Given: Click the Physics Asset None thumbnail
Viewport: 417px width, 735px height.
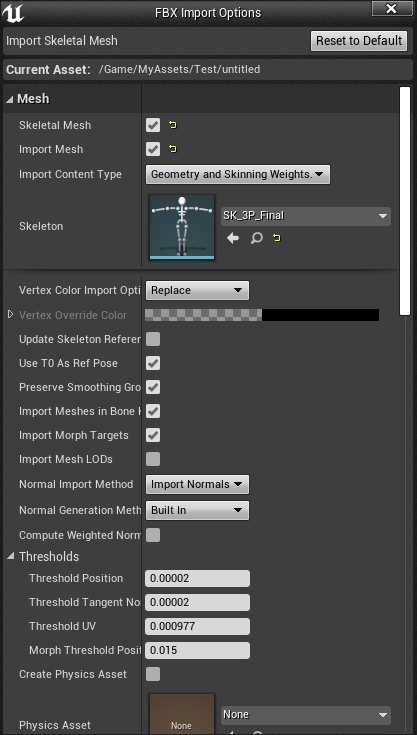Looking at the screenshot, I should tap(182, 714).
